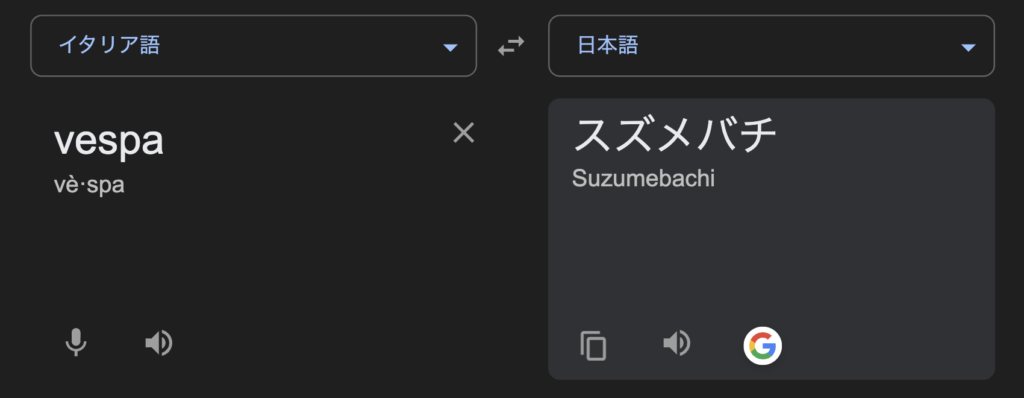Image resolution: width=1024 pixels, height=398 pixels.
Task: Choose the イタリア語 language label
Action: pos(109,45)
